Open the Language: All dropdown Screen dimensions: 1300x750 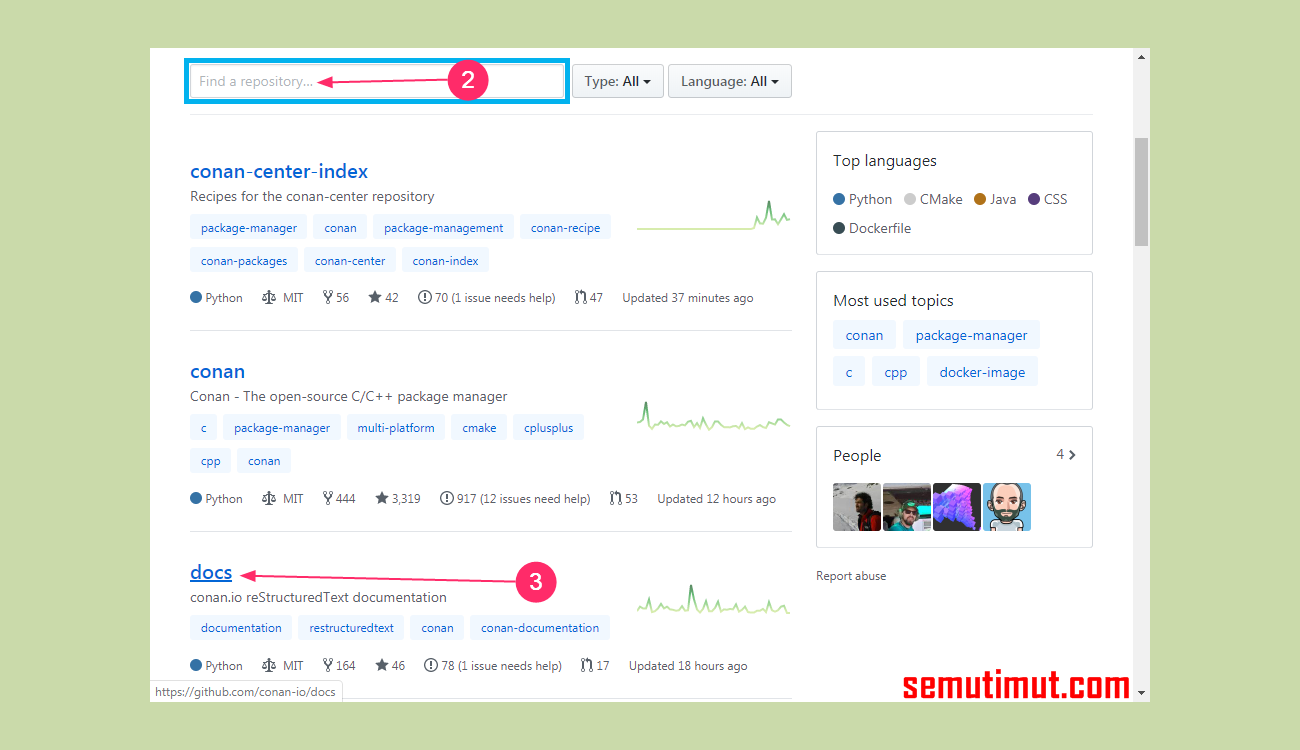tap(729, 81)
